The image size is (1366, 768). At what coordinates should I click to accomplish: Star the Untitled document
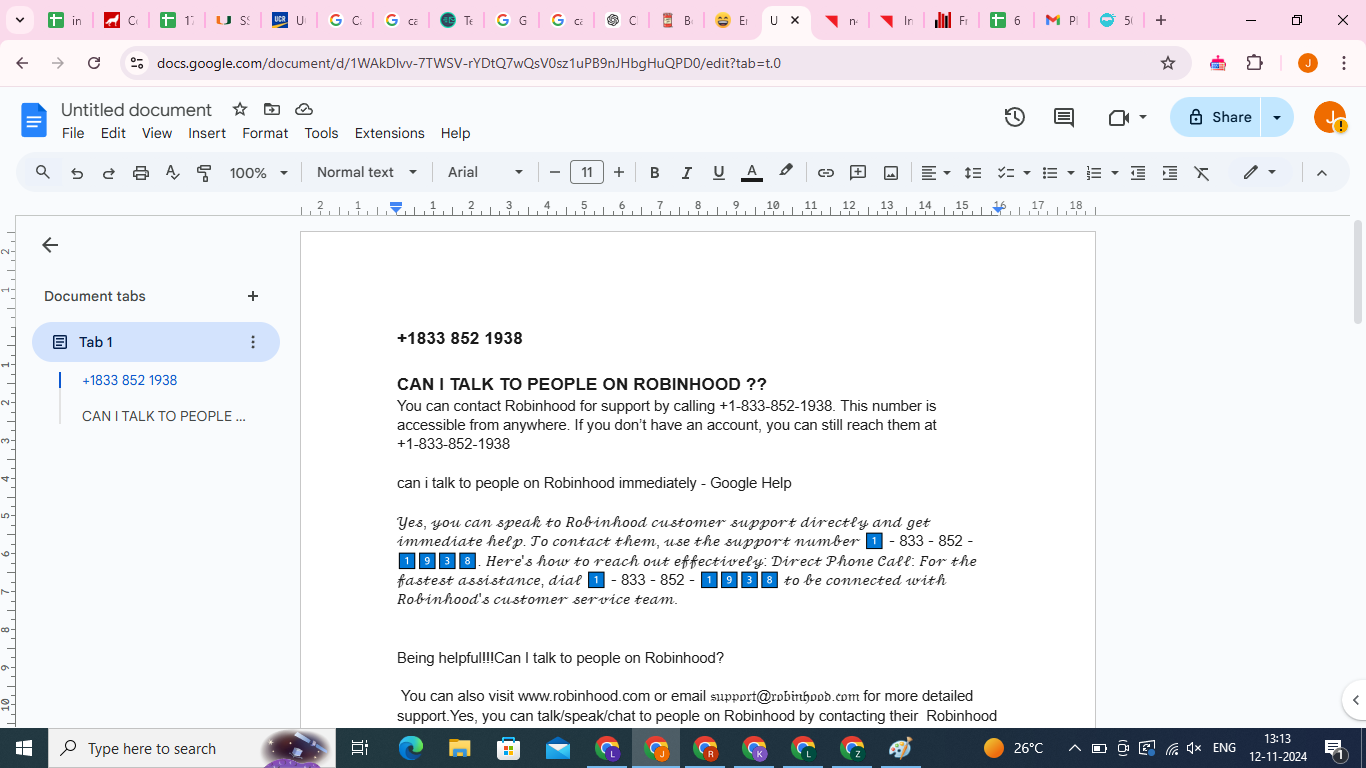(240, 109)
